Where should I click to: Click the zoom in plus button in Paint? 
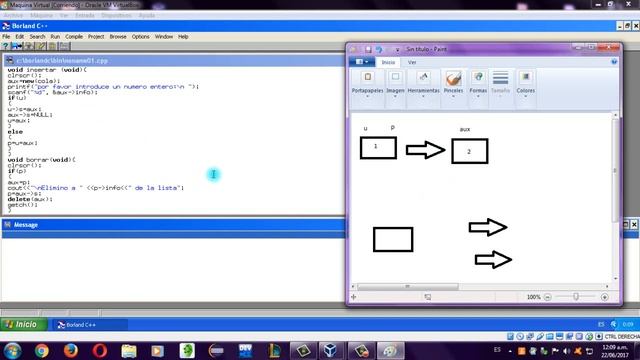point(604,297)
